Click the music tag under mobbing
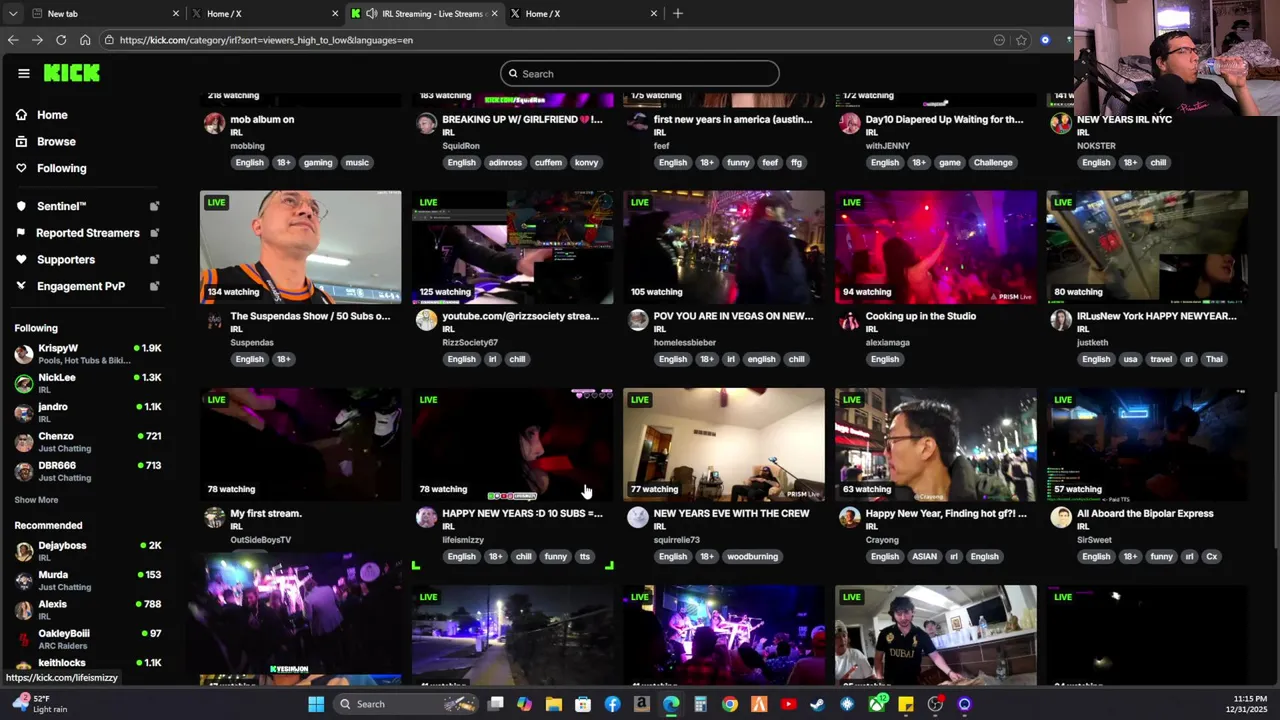 (357, 162)
